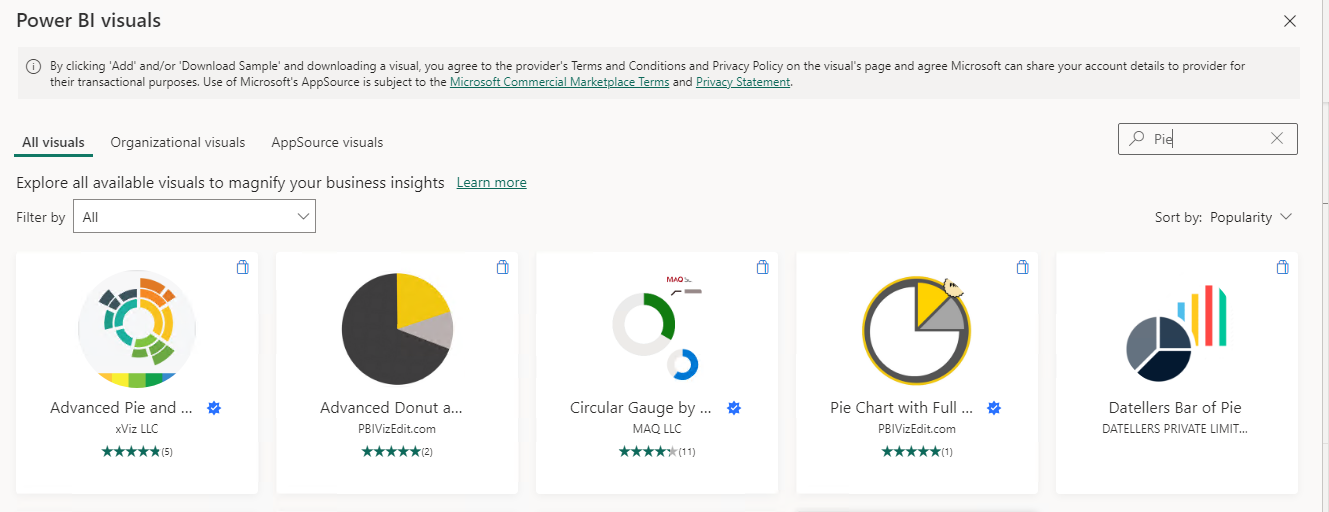Click PBIVizEdit.com under Advanced Donut
The width and height of the screenshot is (1329, 512).
click(397, 429)
